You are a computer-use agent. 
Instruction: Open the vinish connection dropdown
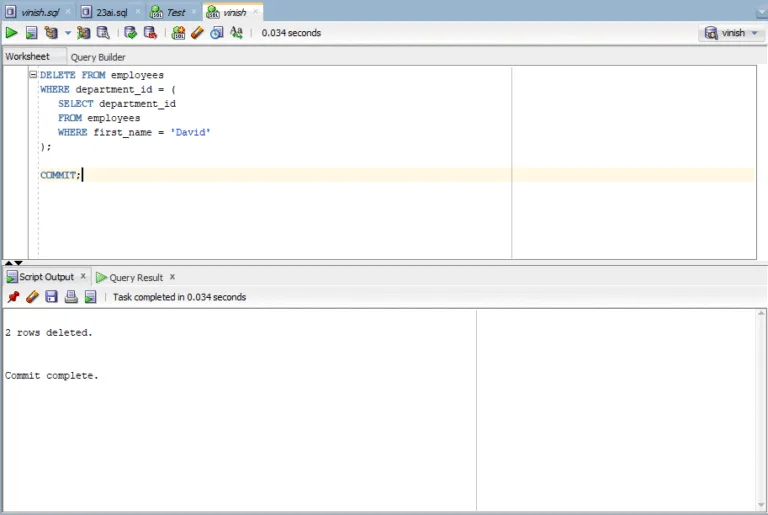[x=731, y=33]
